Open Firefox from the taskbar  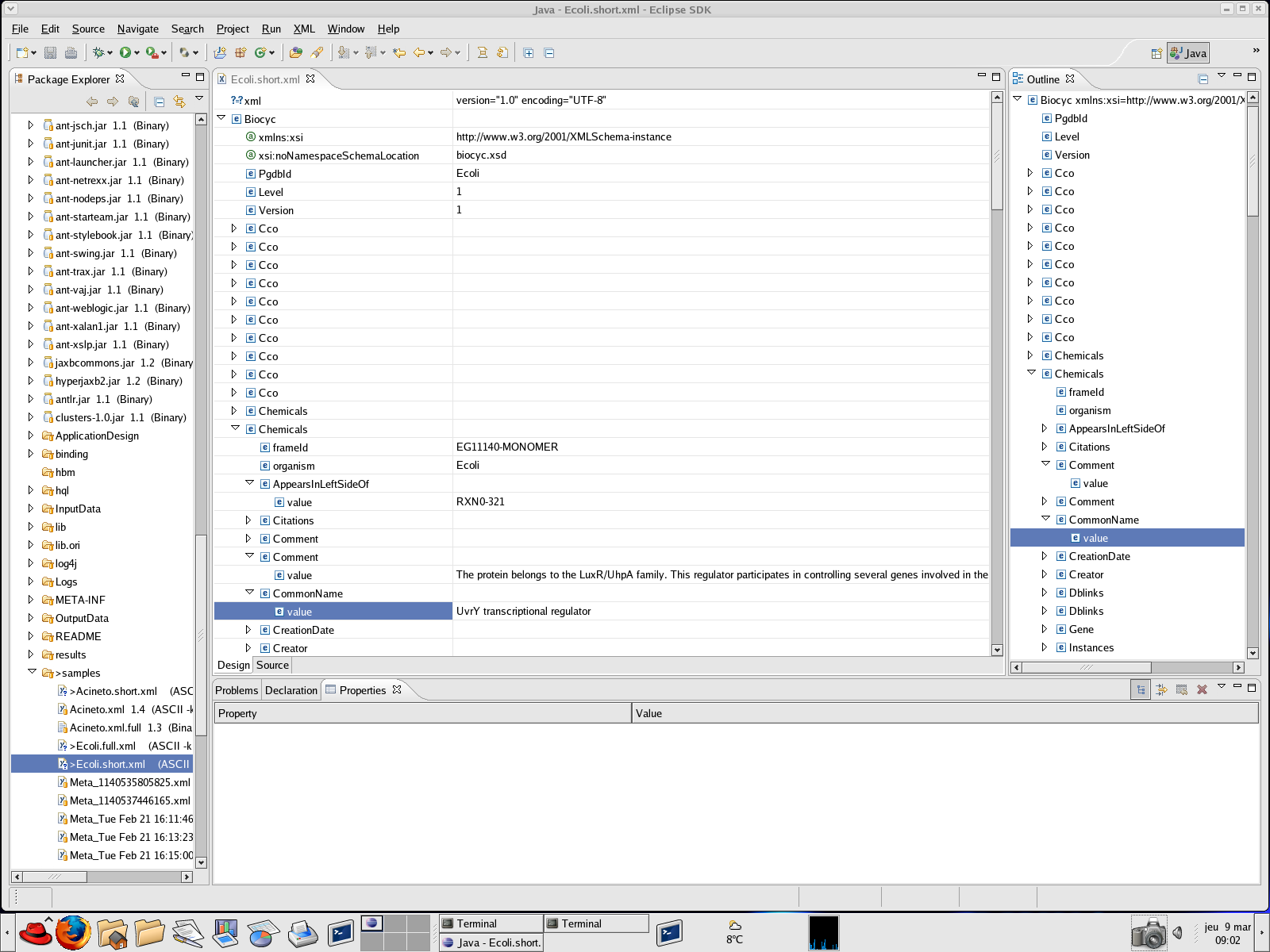72,932
